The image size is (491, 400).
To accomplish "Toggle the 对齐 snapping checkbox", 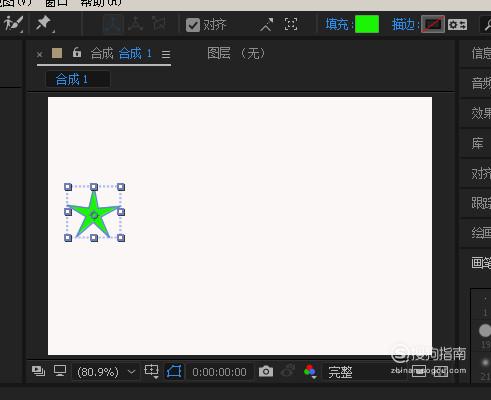I will point(193,25).
